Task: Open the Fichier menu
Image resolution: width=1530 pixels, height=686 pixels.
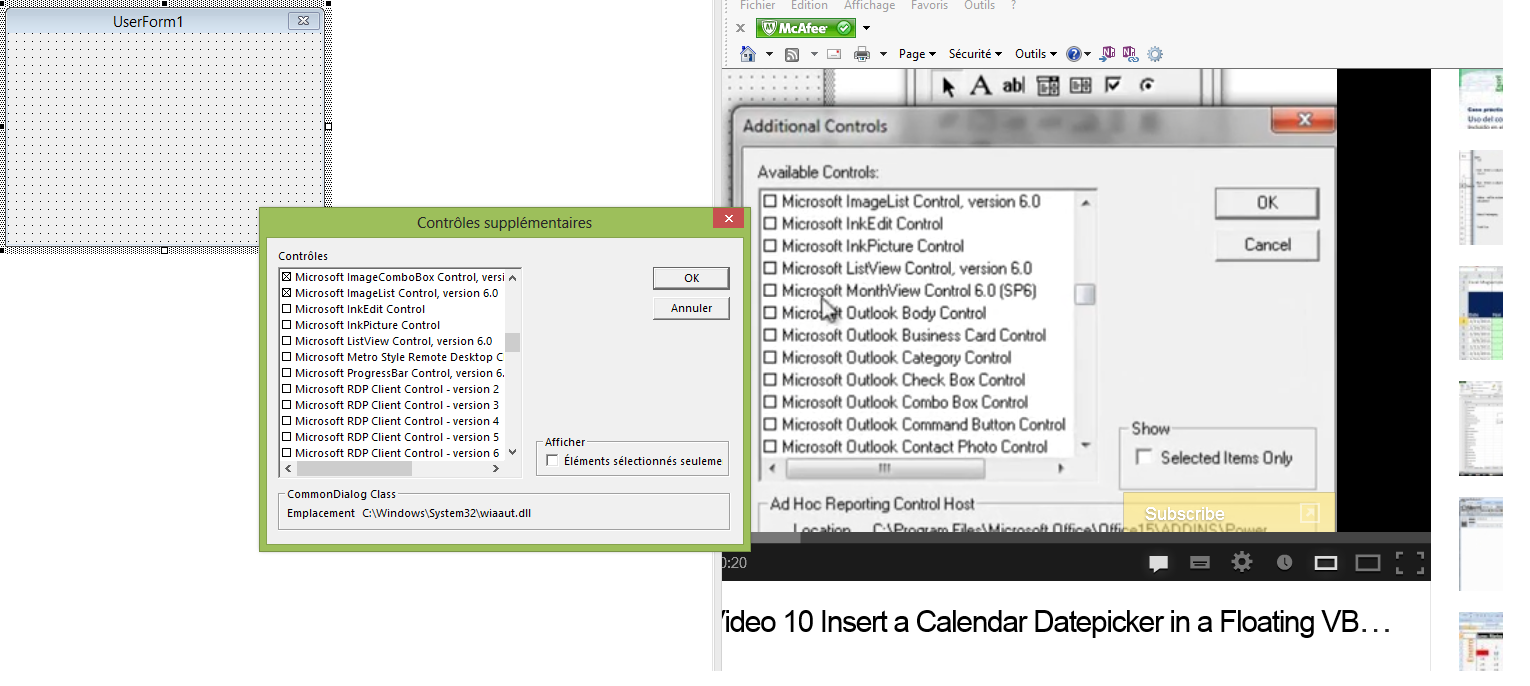Action: (757, 5)
